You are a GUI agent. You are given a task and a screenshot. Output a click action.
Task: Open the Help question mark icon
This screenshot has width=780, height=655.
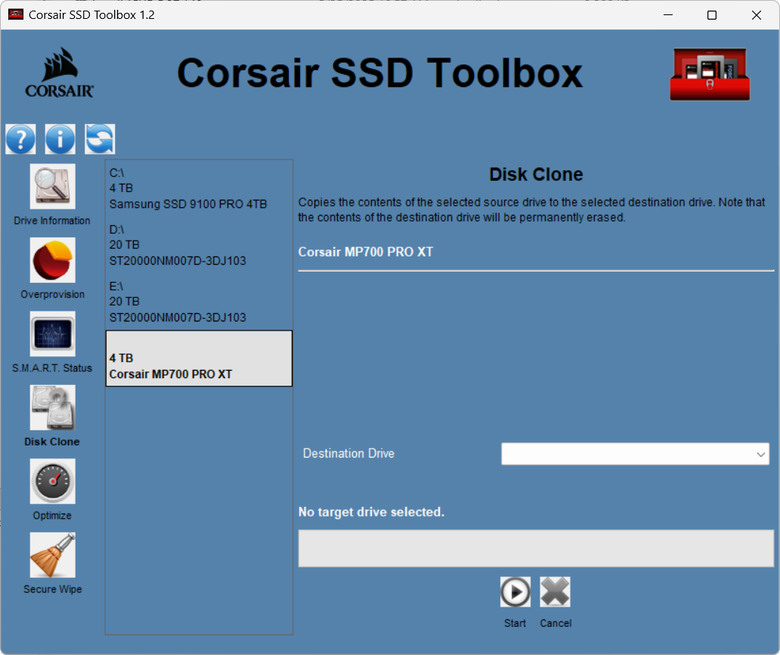coord(20,139)
